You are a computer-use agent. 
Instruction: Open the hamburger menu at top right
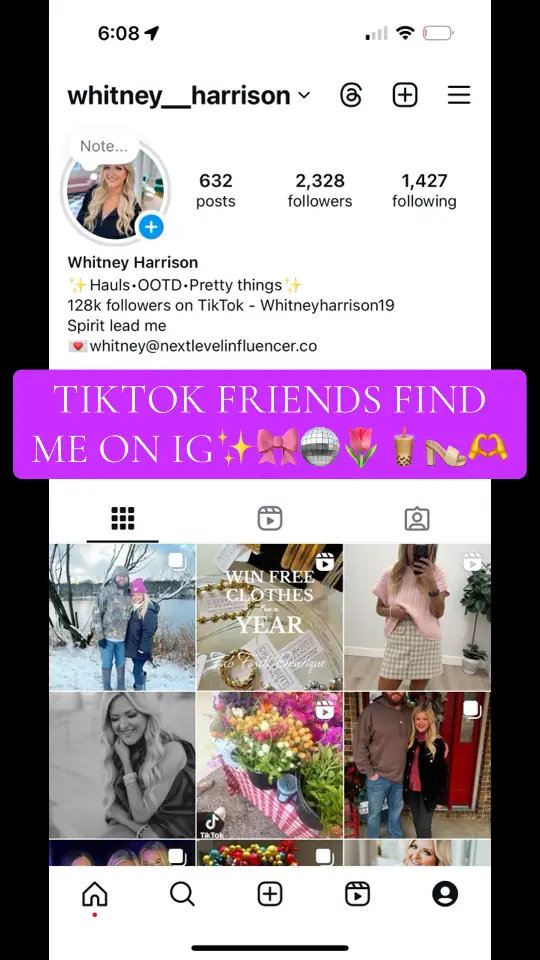pos(459,95)
